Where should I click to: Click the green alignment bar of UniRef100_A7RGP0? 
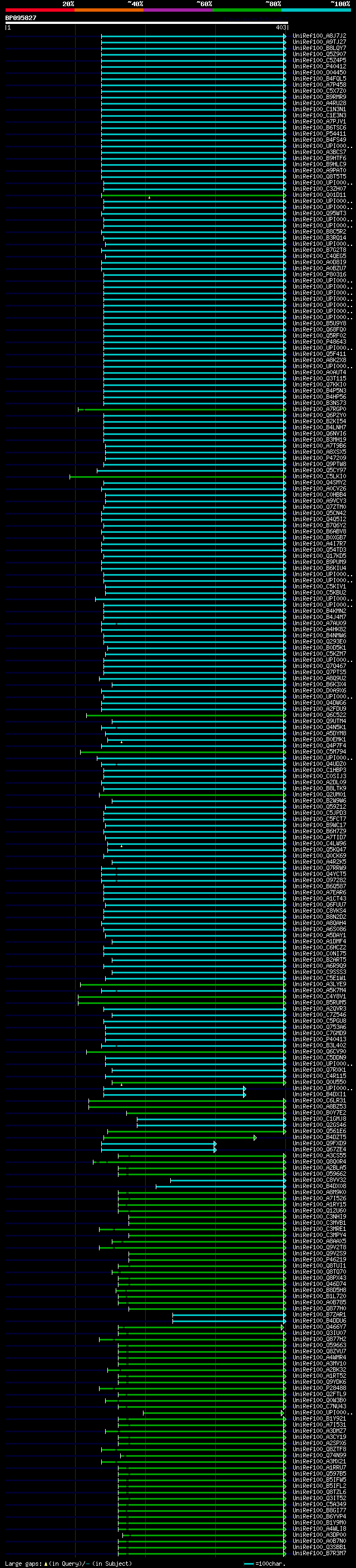tap(182, 409)
